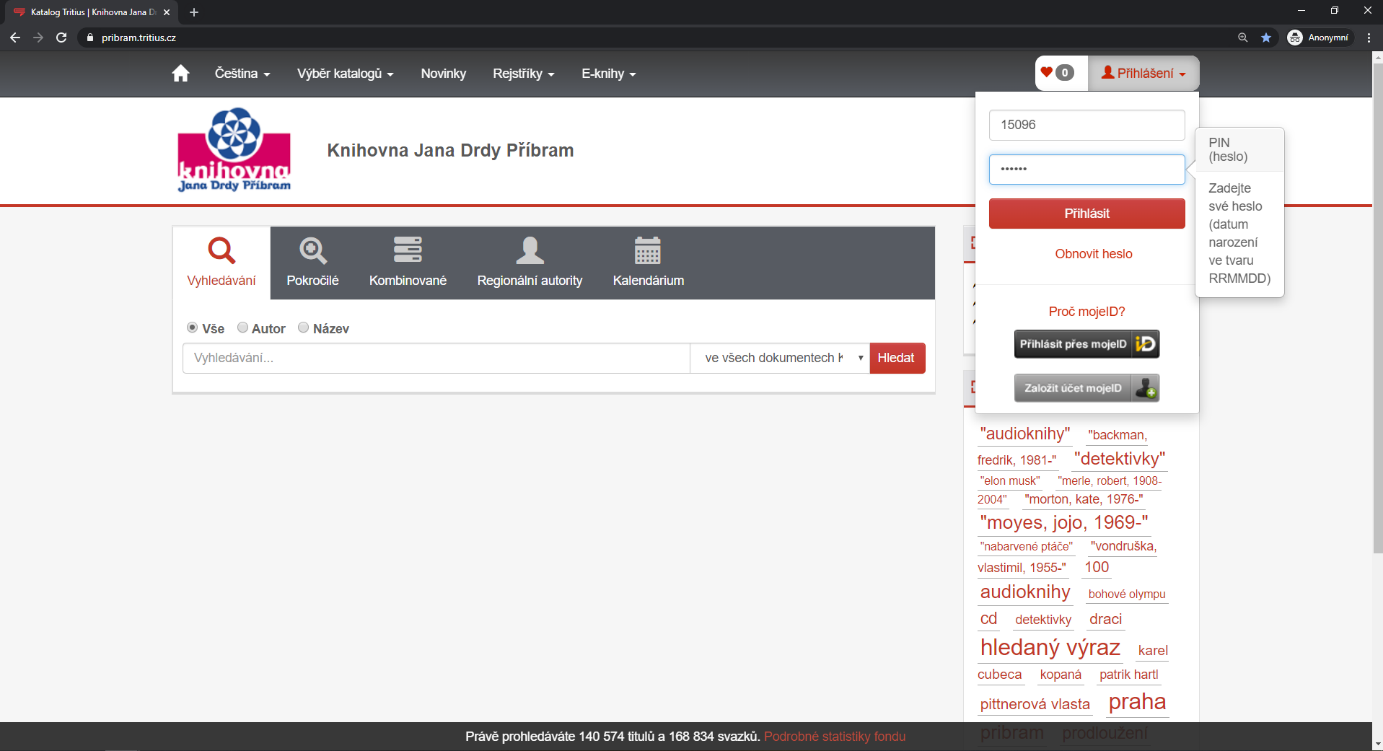The height and width of the screenshot is (751, 1383).
Task: Reload the page in browser
Action: [x=61, y=37]
